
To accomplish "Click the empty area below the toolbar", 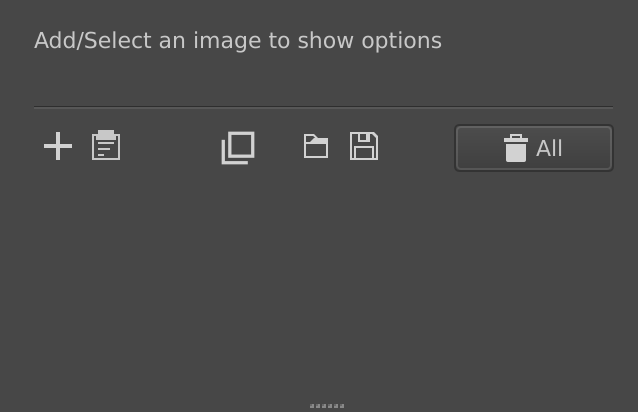I will click(320, 280).
